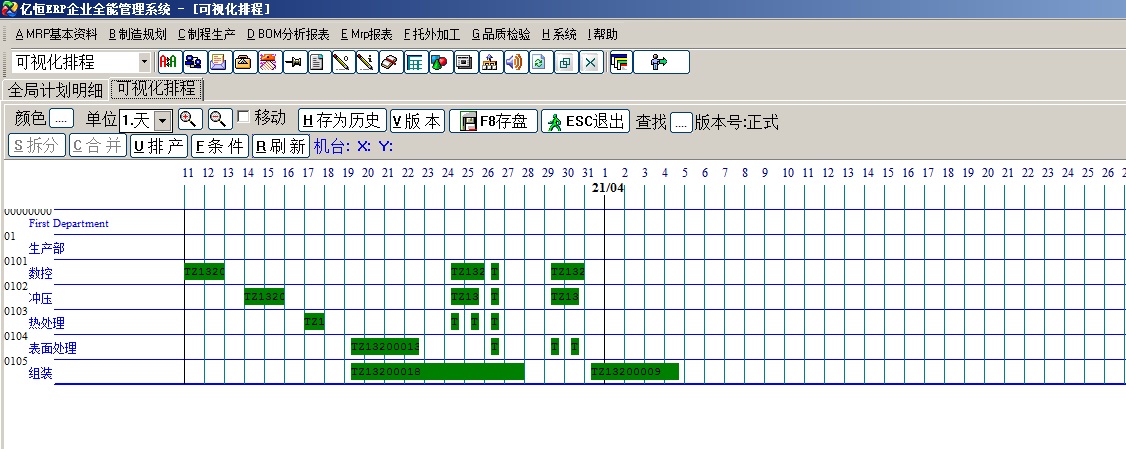Image resolution: width=1126 pixels, height=449 pixels.
Task: Open the F 托外加工 menu
Action: 432,34
